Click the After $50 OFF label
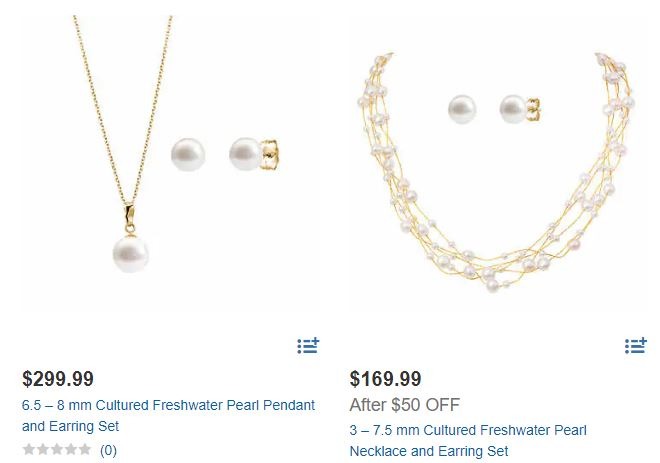660x463 pixels. pos(405,405)
